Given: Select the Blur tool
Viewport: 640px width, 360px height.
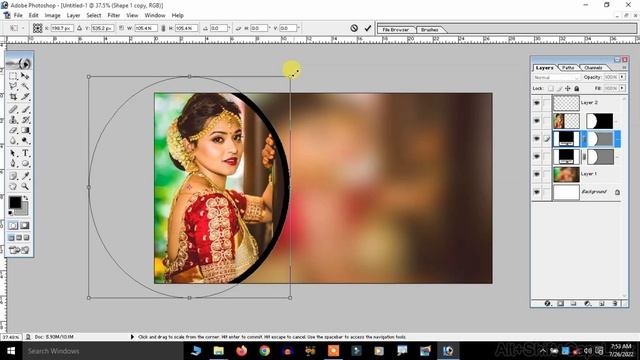Looking at the screenshot, I should point(13,141).
